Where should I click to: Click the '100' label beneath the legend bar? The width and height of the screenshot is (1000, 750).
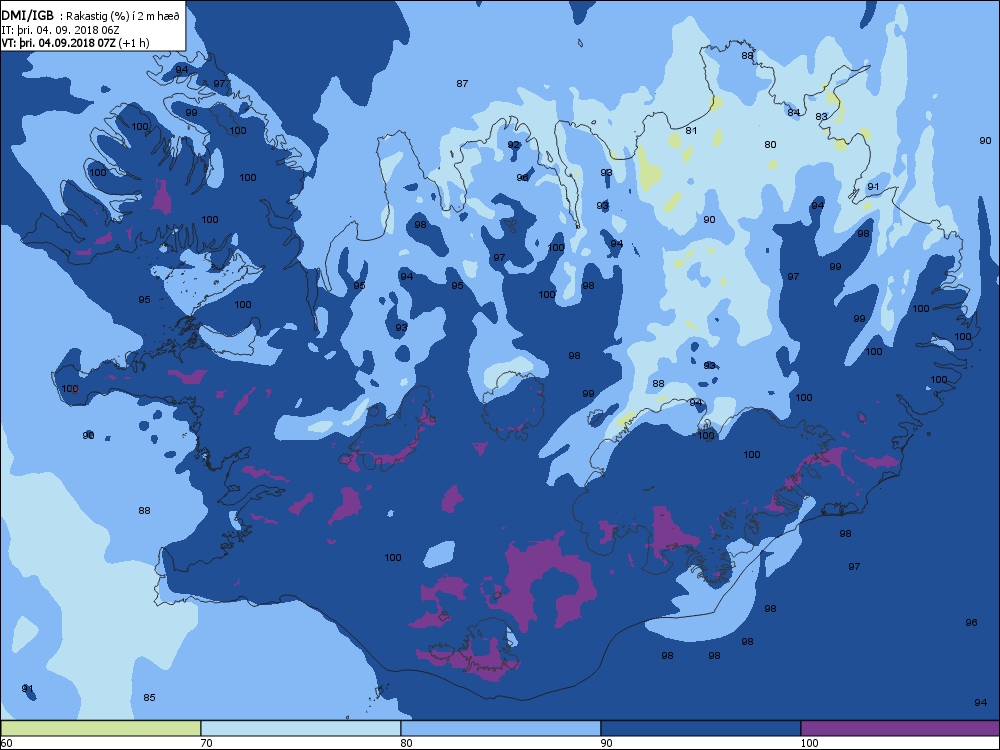tap(809, 743)
